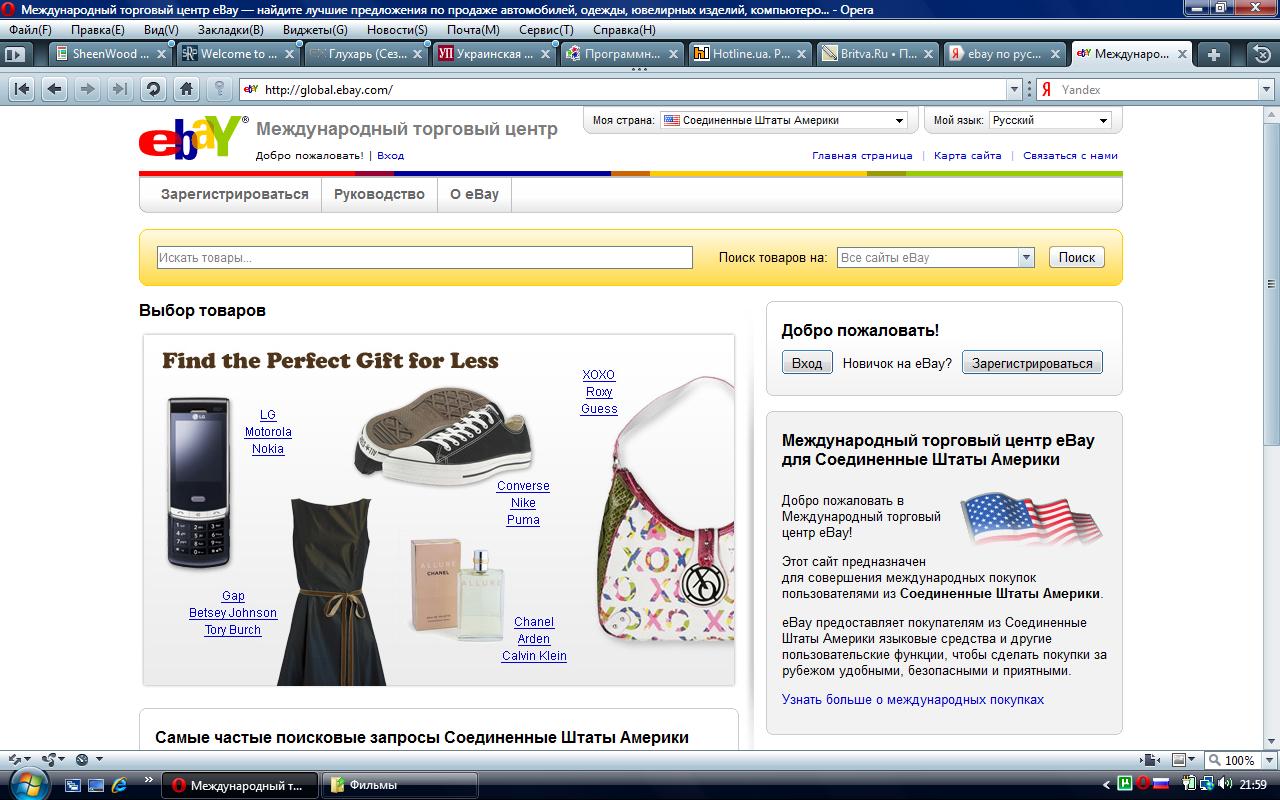The image size is (1280, 800).
Task: Toggle the Opera side panel button
Action: point(15,54)
